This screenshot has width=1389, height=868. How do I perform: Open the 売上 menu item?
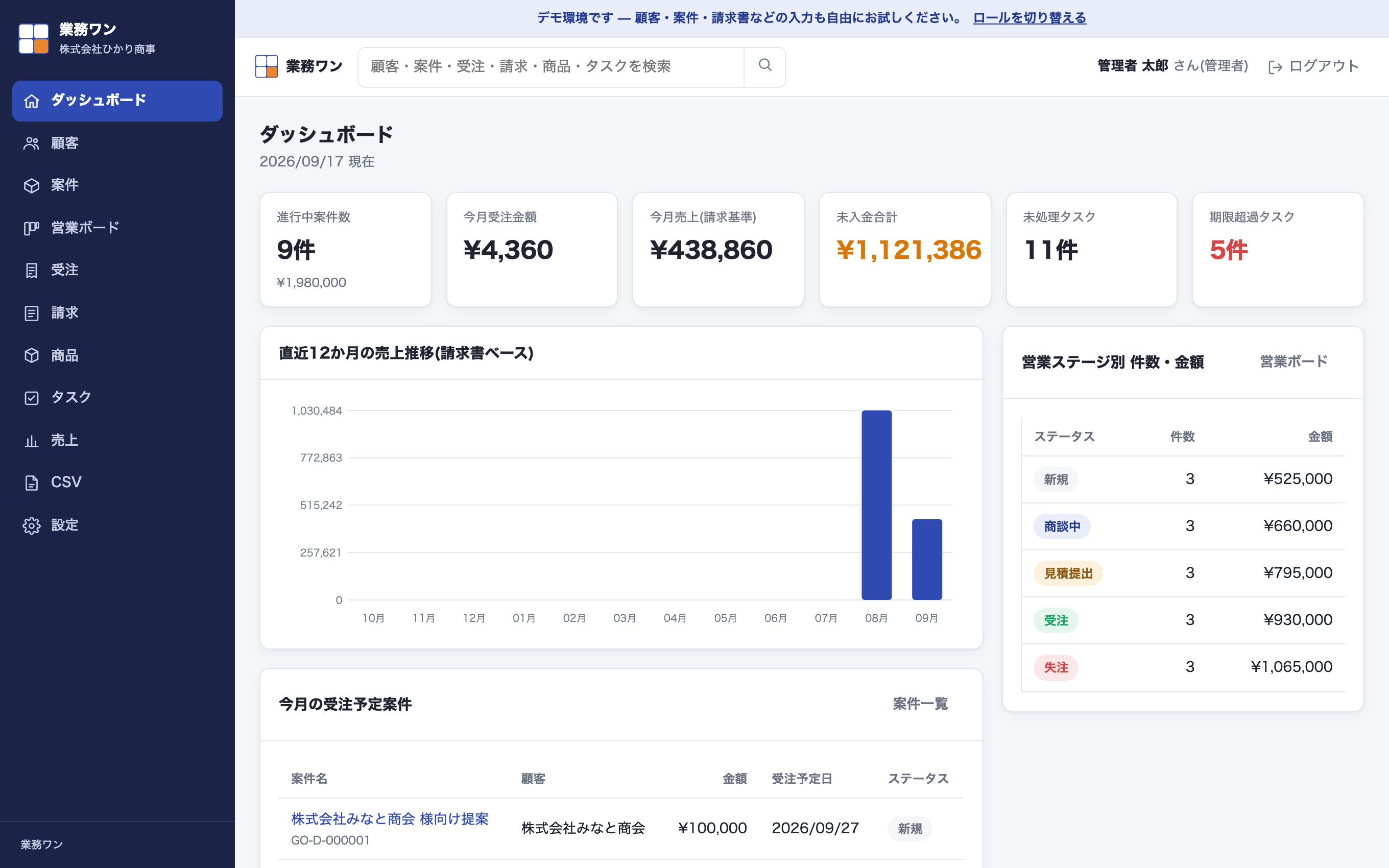coord(117,440)
